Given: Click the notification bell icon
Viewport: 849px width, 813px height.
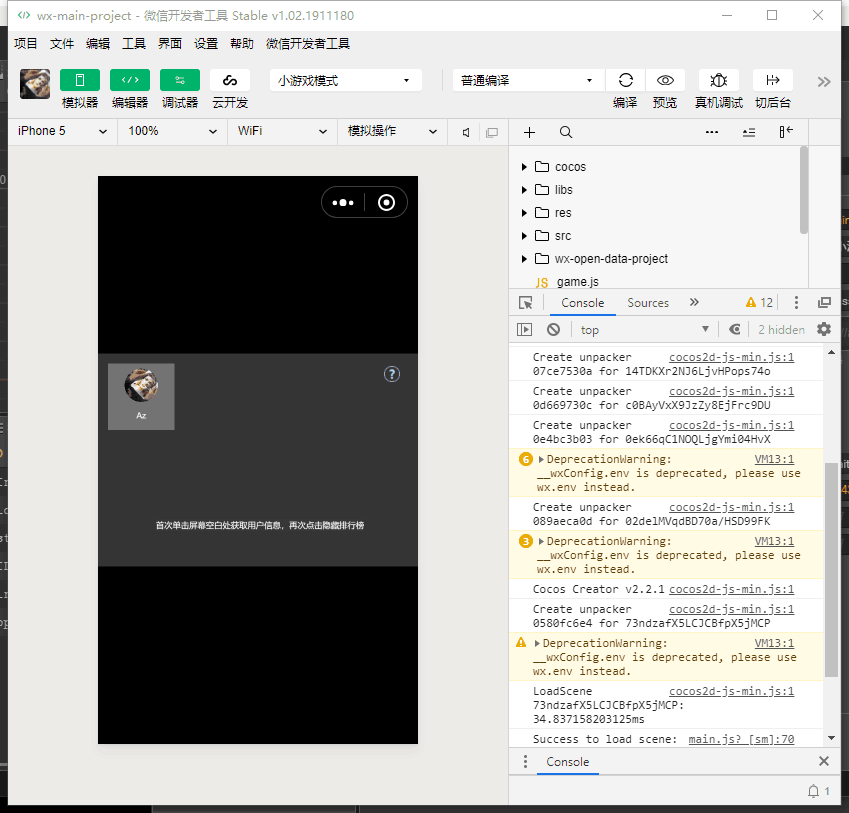Looking at the screenshot, I should [x=813, y=791].
